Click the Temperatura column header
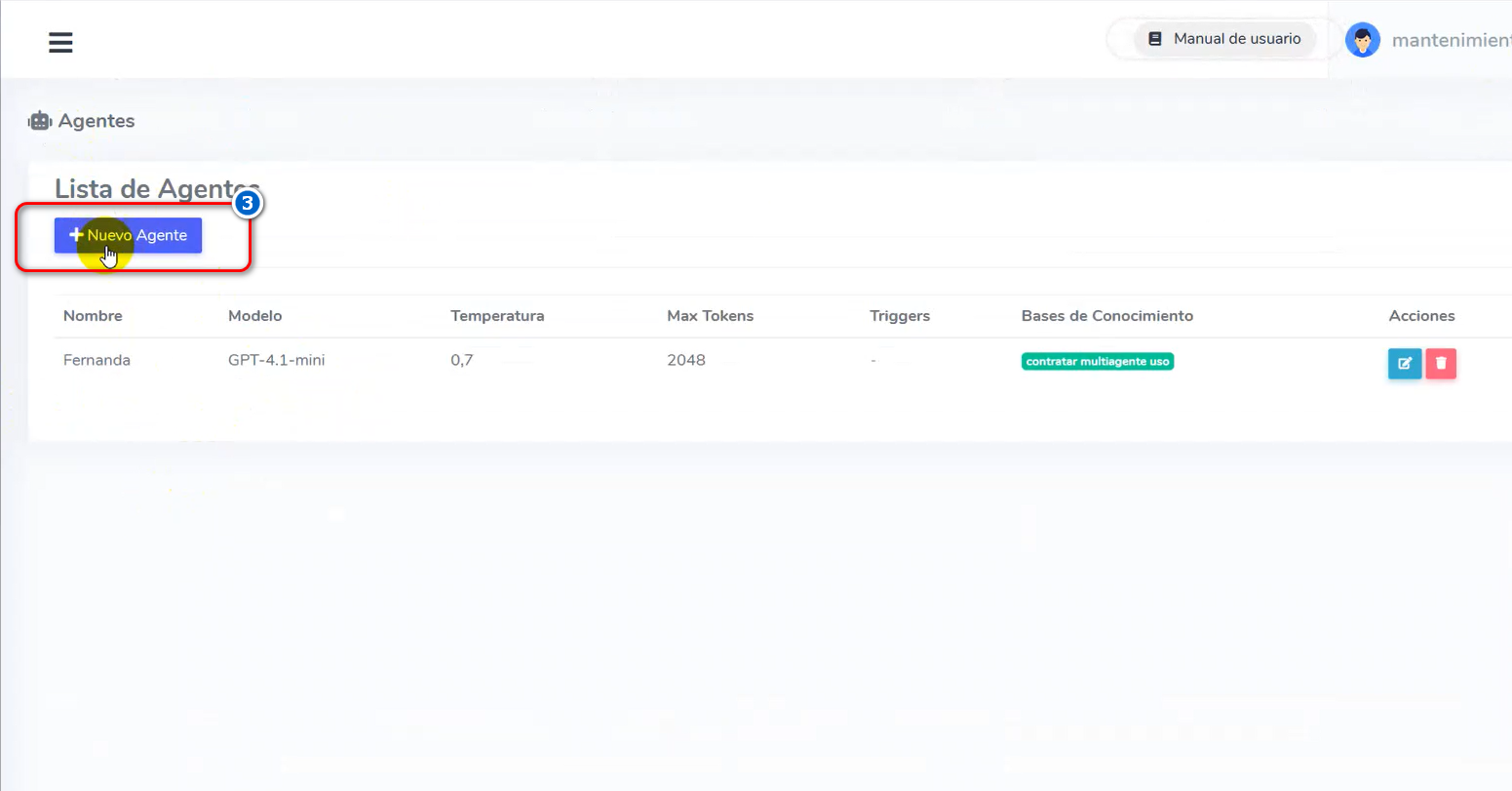 pos(497,316)
